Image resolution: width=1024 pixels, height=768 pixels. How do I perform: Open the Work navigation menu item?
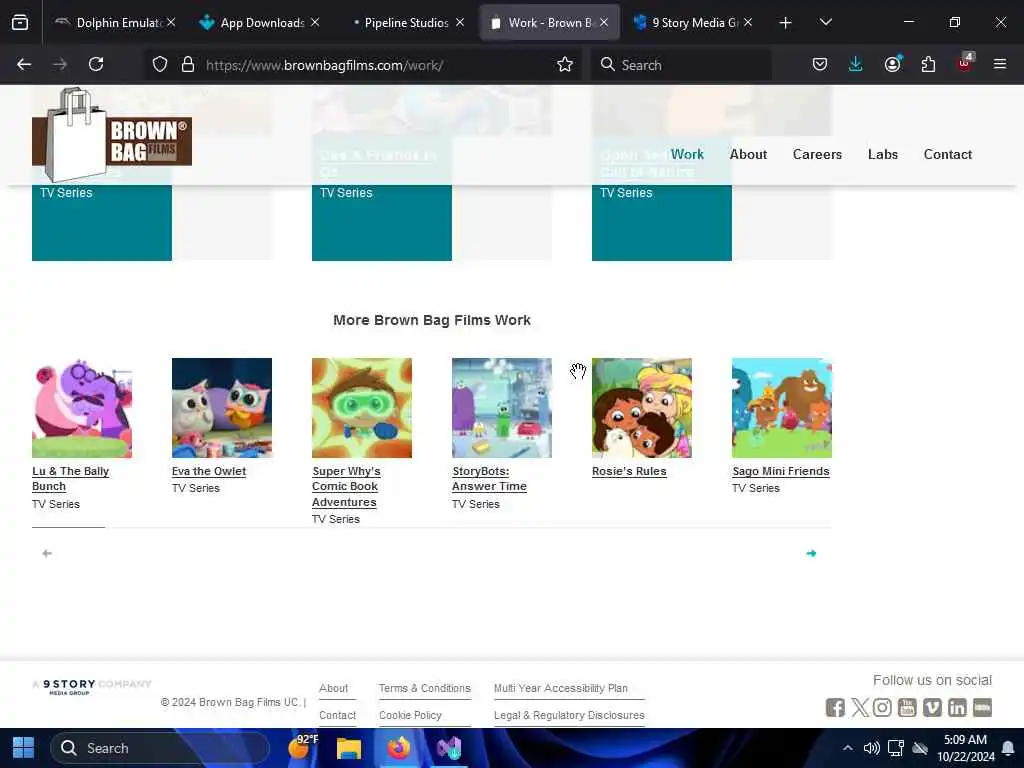click(687, 154)
